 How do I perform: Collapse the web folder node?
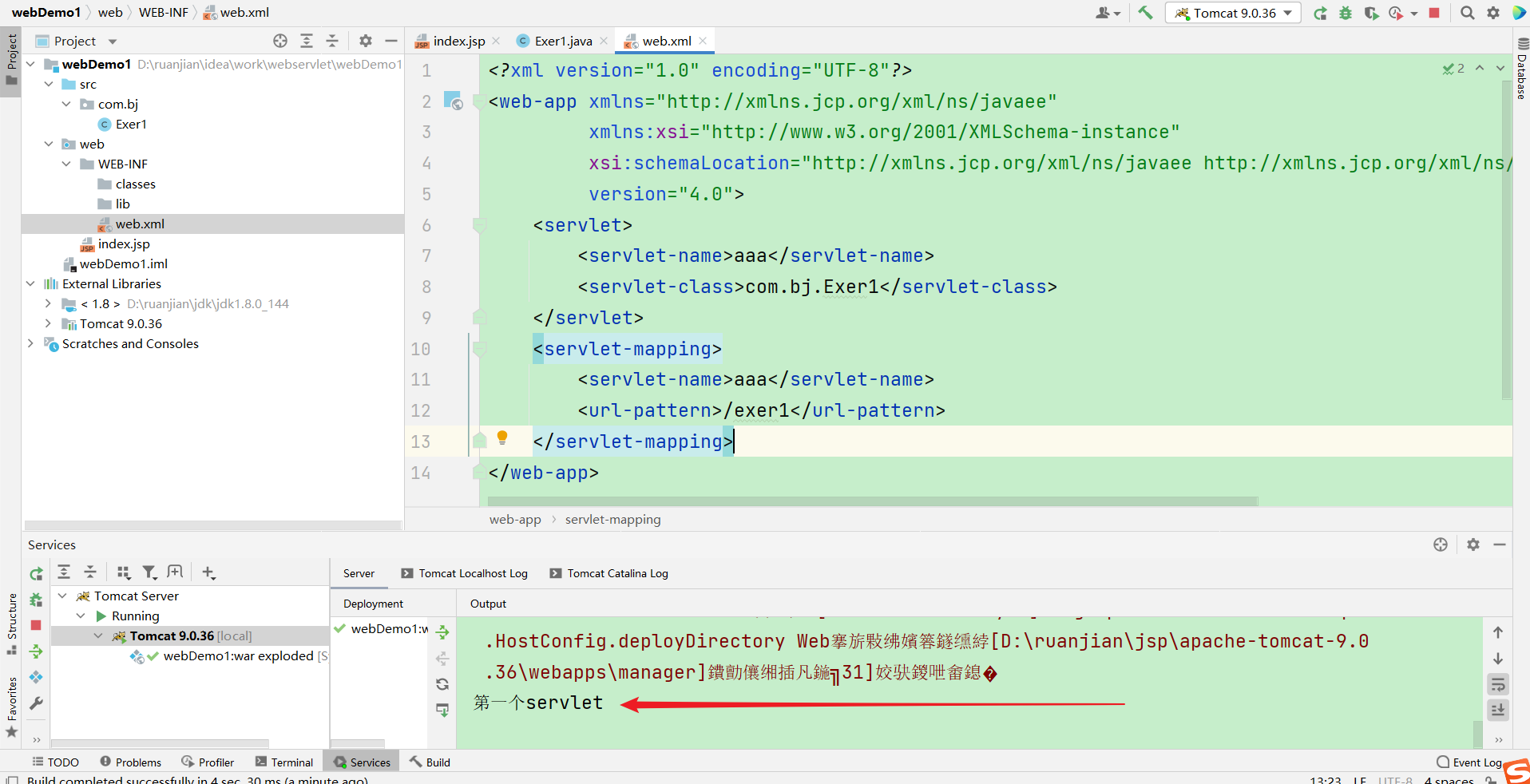[x=49, y=144]
